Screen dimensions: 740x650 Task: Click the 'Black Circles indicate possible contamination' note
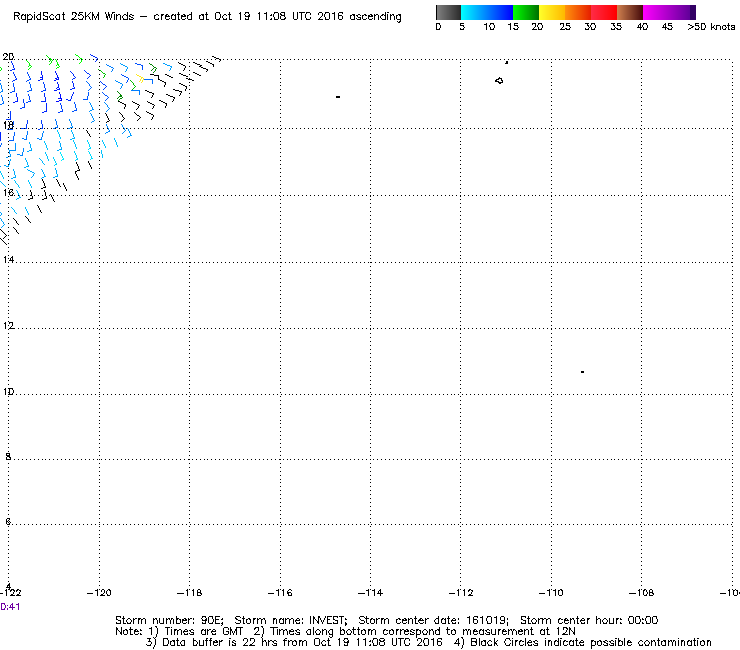tap(591, 642)
